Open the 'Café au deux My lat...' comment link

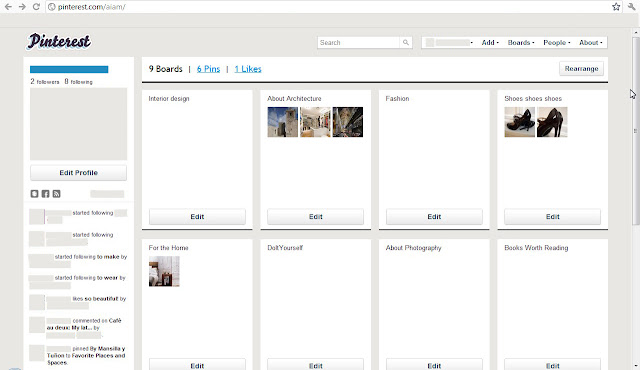coord(84,324)
